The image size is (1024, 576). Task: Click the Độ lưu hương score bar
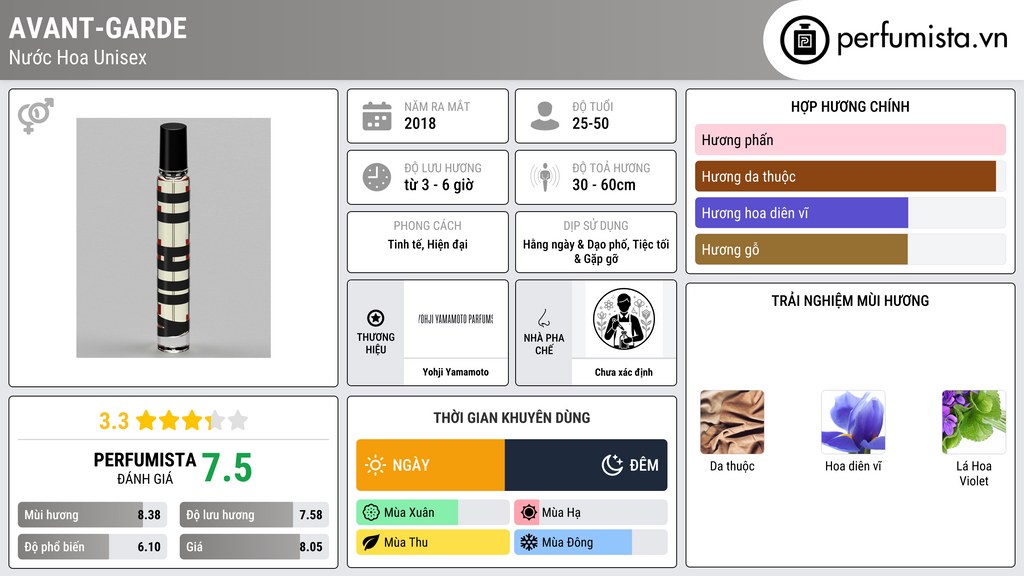tap(254, 515)
